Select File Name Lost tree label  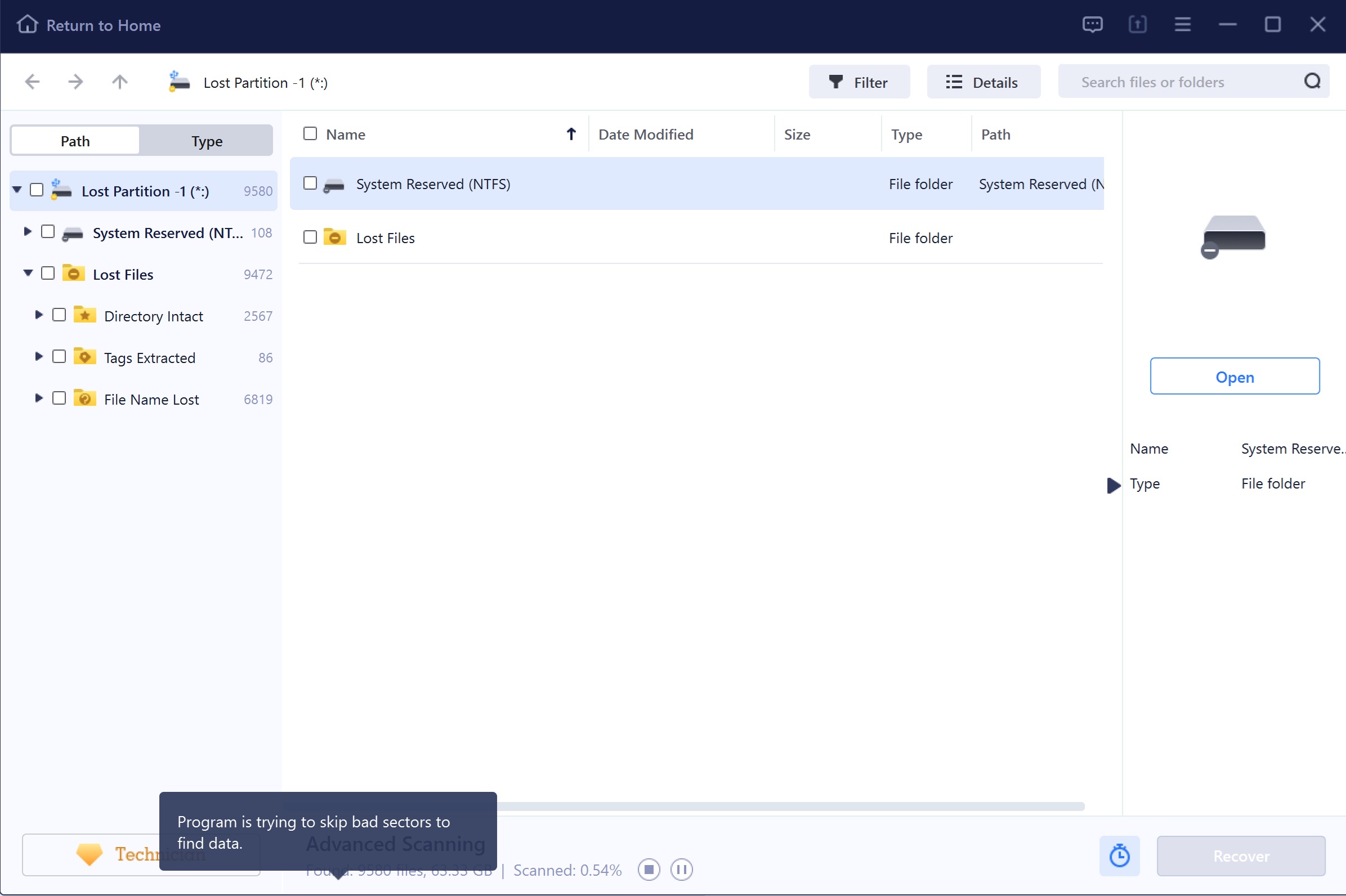click(x=151, y=400)
